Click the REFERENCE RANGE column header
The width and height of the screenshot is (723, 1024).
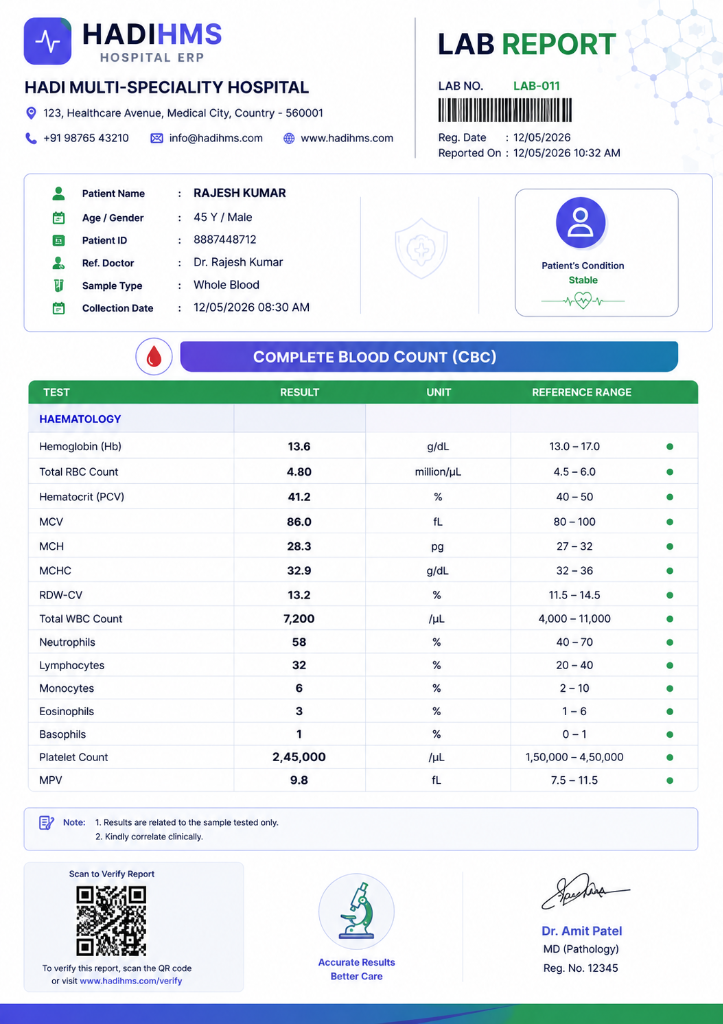point(582,392)
